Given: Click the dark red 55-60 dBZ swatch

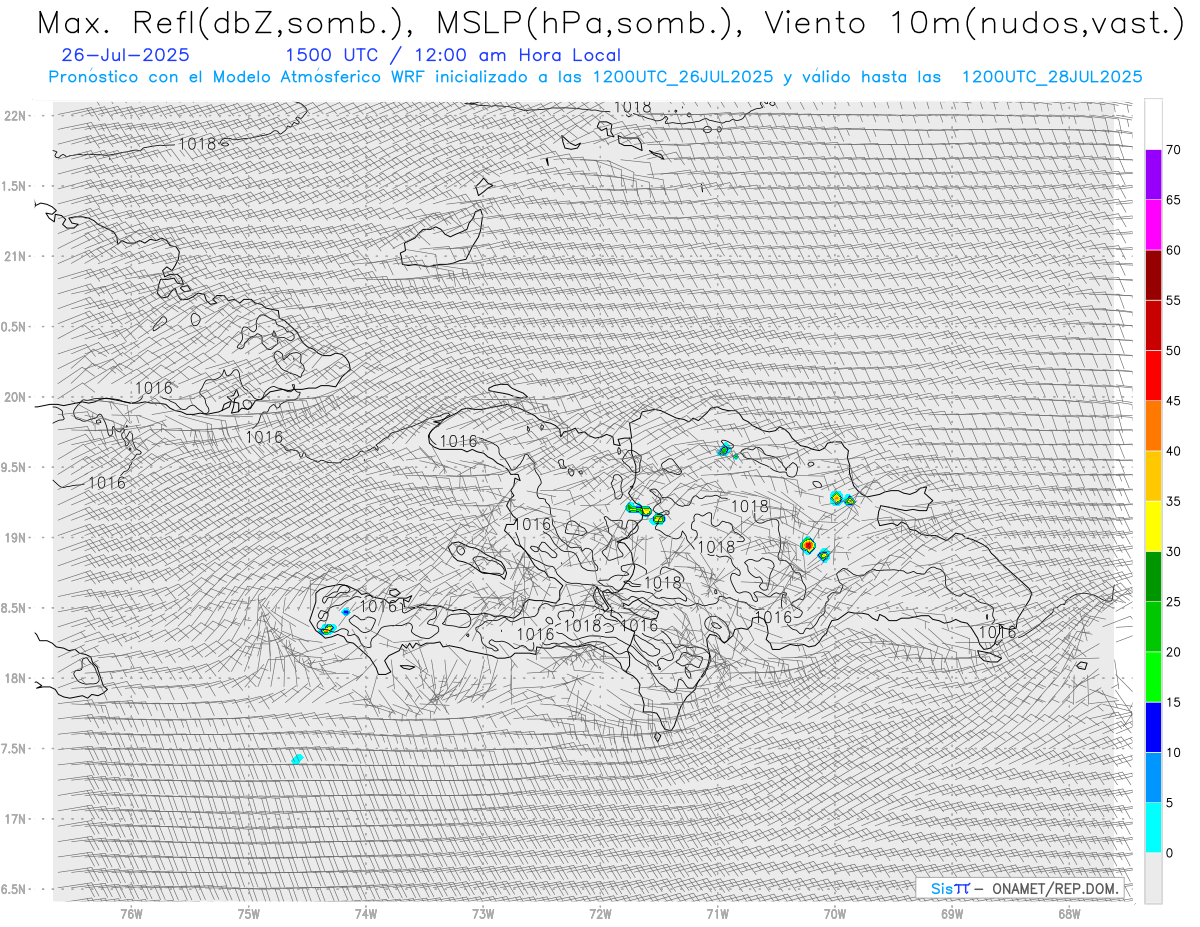Looking at the screenshot, I should click(x=1153, y=275).
